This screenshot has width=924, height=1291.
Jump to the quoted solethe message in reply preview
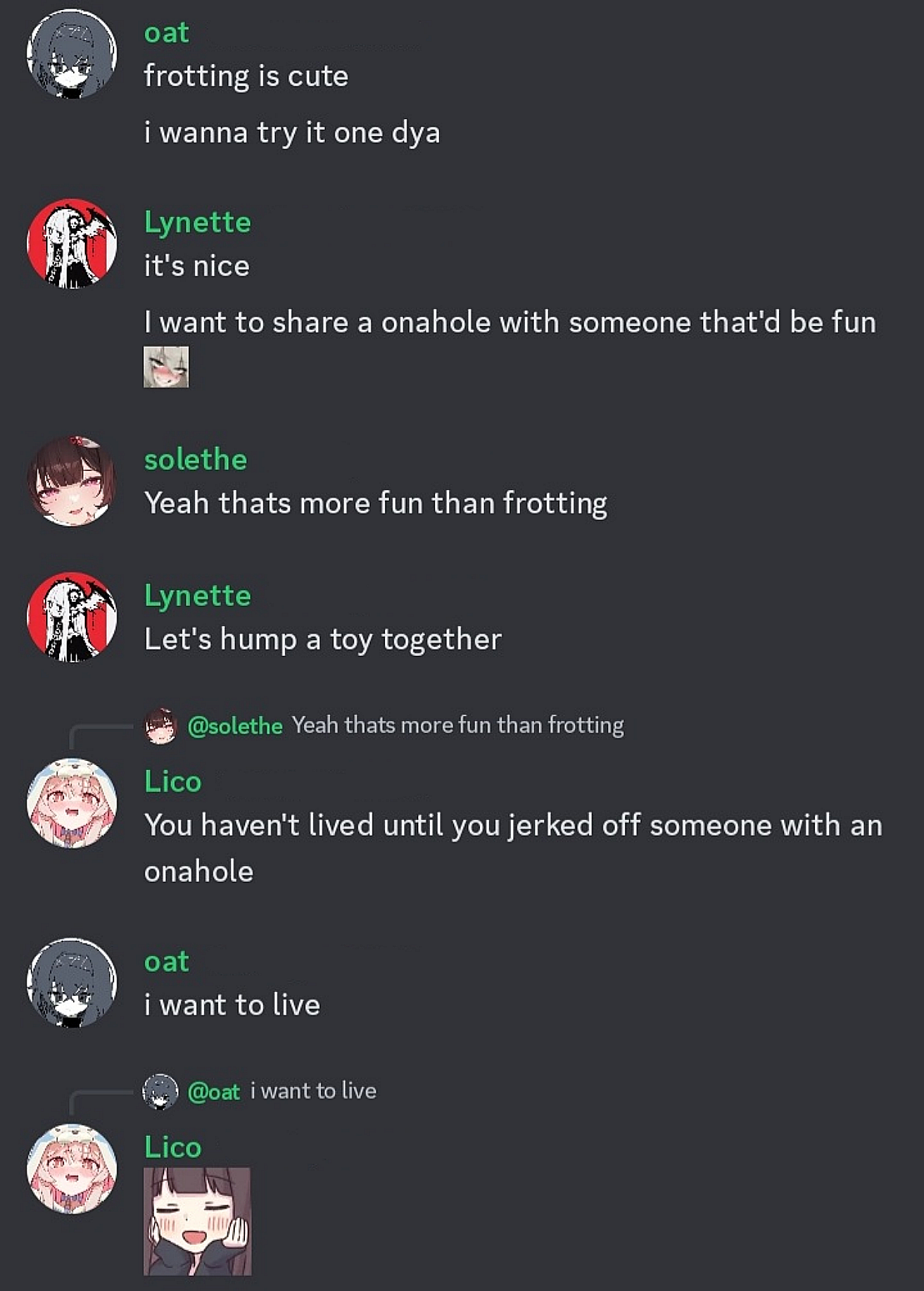457,725
